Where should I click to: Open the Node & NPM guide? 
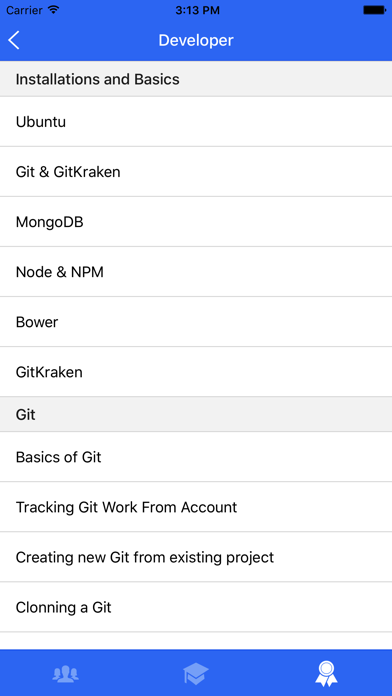coord(196,272)
